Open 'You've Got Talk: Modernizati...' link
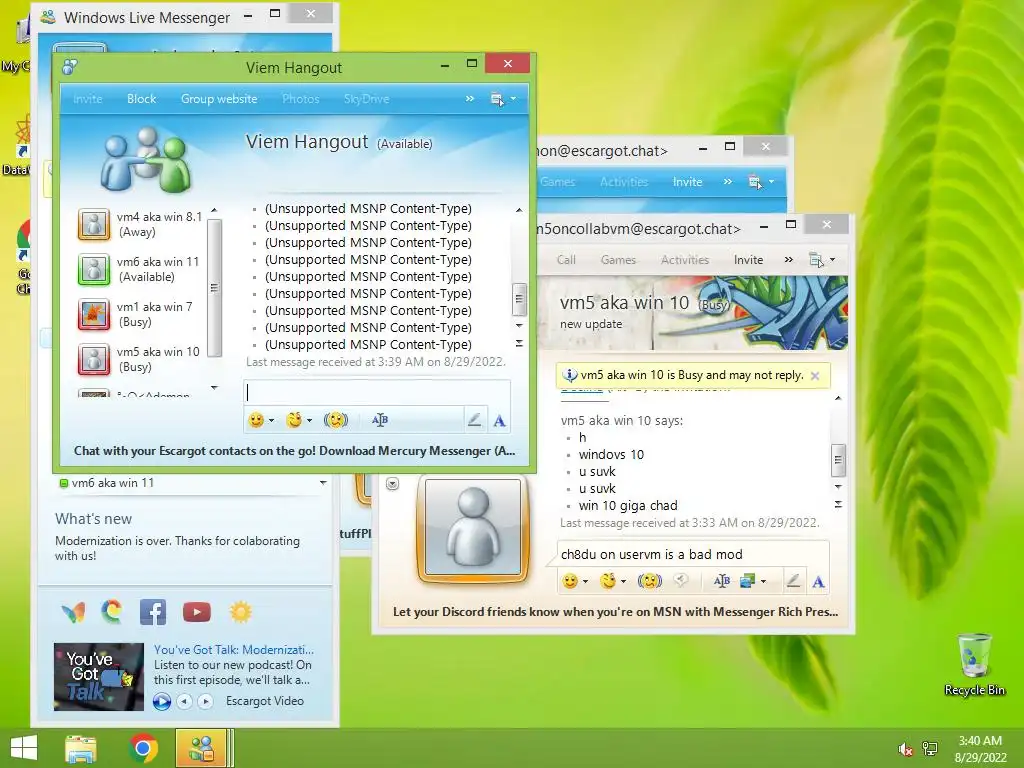This screenshot has height=768, width=1024. point(234,650)
